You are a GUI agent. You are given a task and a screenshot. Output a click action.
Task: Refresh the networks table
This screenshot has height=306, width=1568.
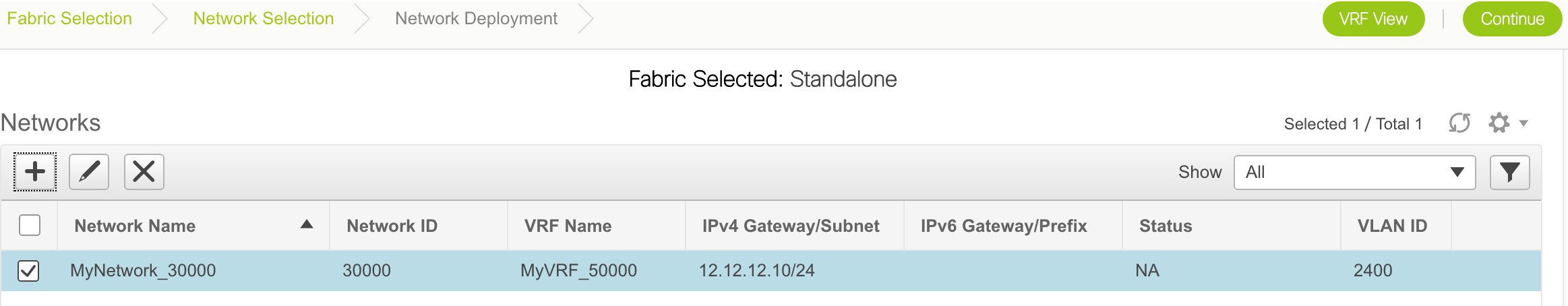pyautogui.click(x=1459, y=123)
